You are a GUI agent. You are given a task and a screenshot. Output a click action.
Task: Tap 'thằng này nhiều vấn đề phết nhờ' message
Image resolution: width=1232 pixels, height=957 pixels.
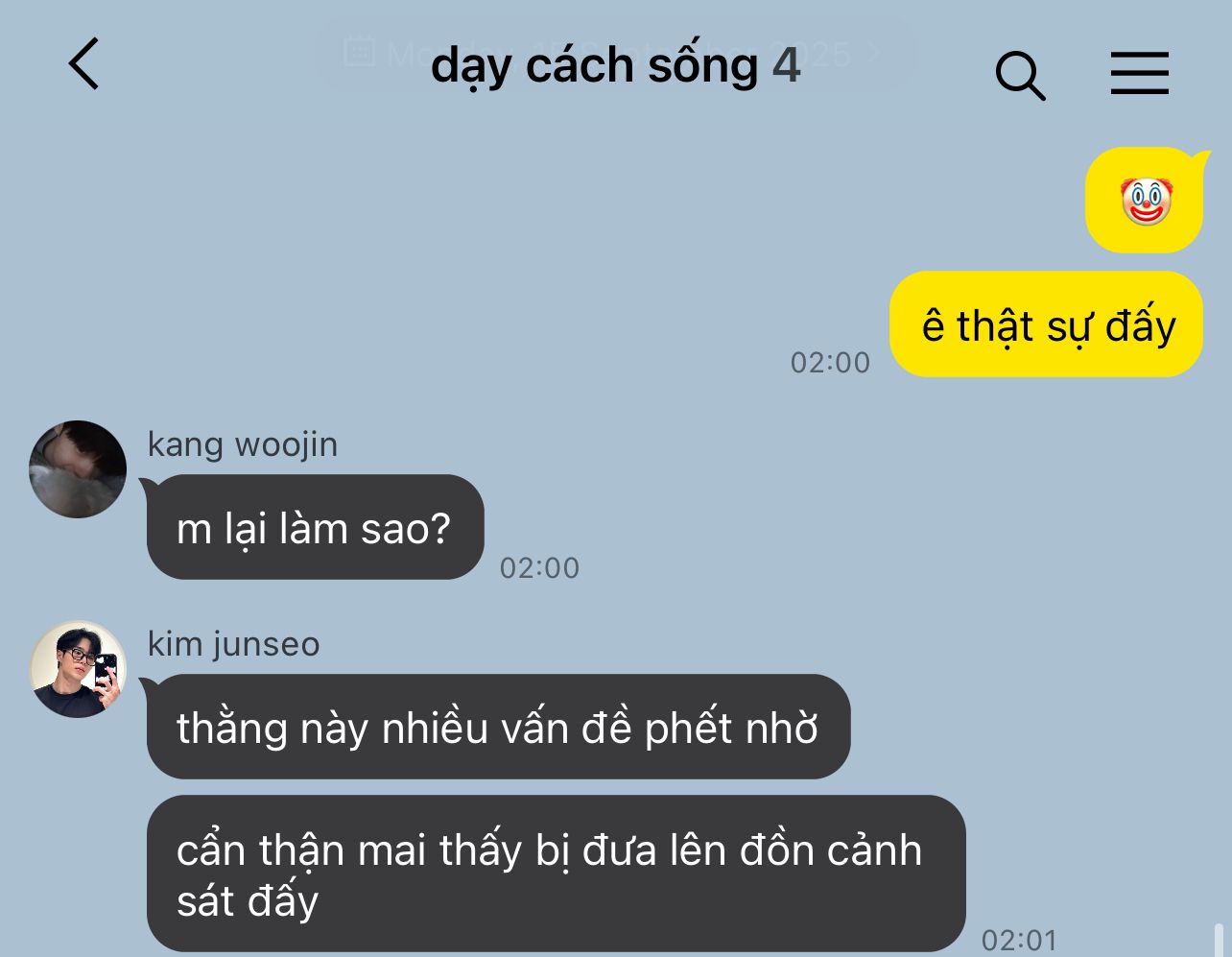click(498, 727)
